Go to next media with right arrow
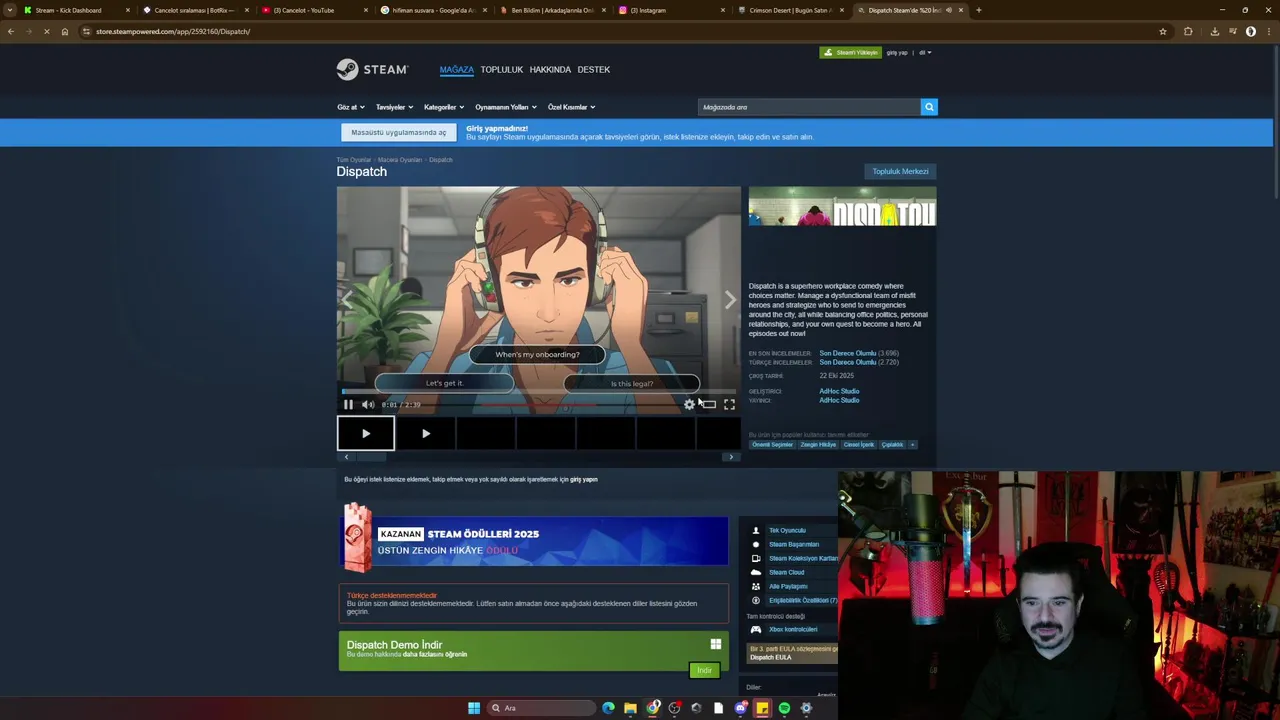 730,300
